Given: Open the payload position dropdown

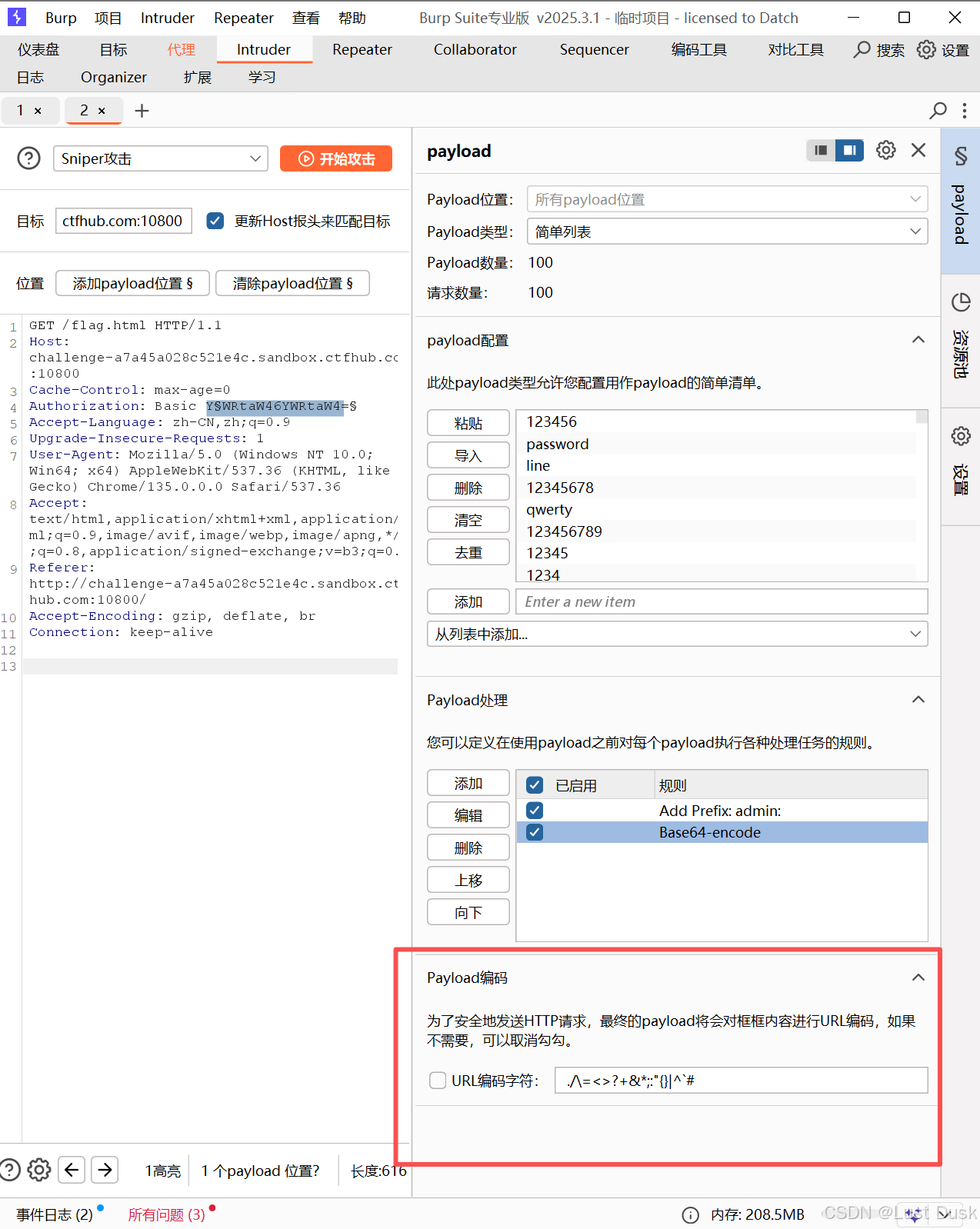Looking at the screenshot, I should coord(727,199).
